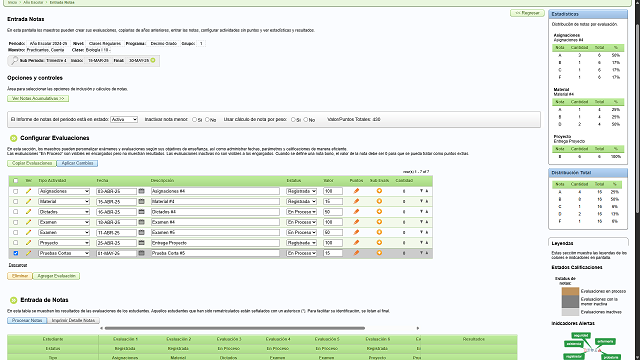Viewport: 640px width, 360px height.
Task: Uncheck the Prueba Corta #5 row checkbox
Action: pos(16,253)
